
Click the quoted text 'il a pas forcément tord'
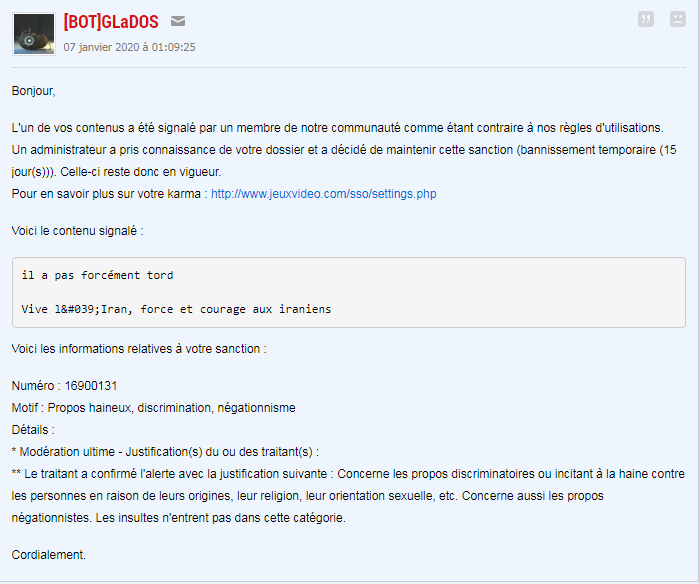click(x=97, y=276)
